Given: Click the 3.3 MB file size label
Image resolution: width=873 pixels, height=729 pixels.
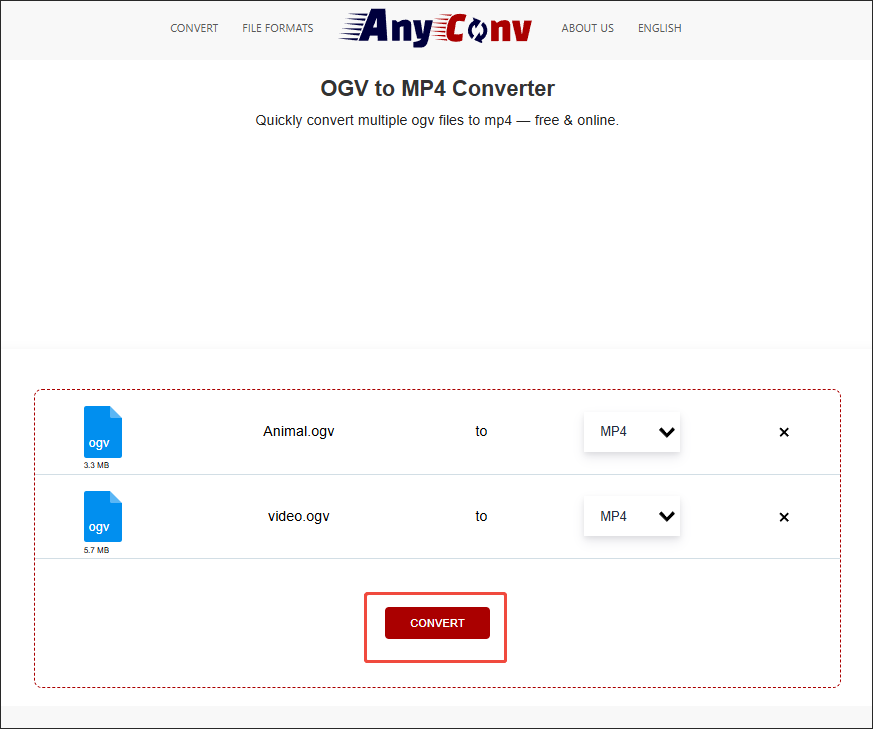Looking at the screenshot, I should (96, 465).
